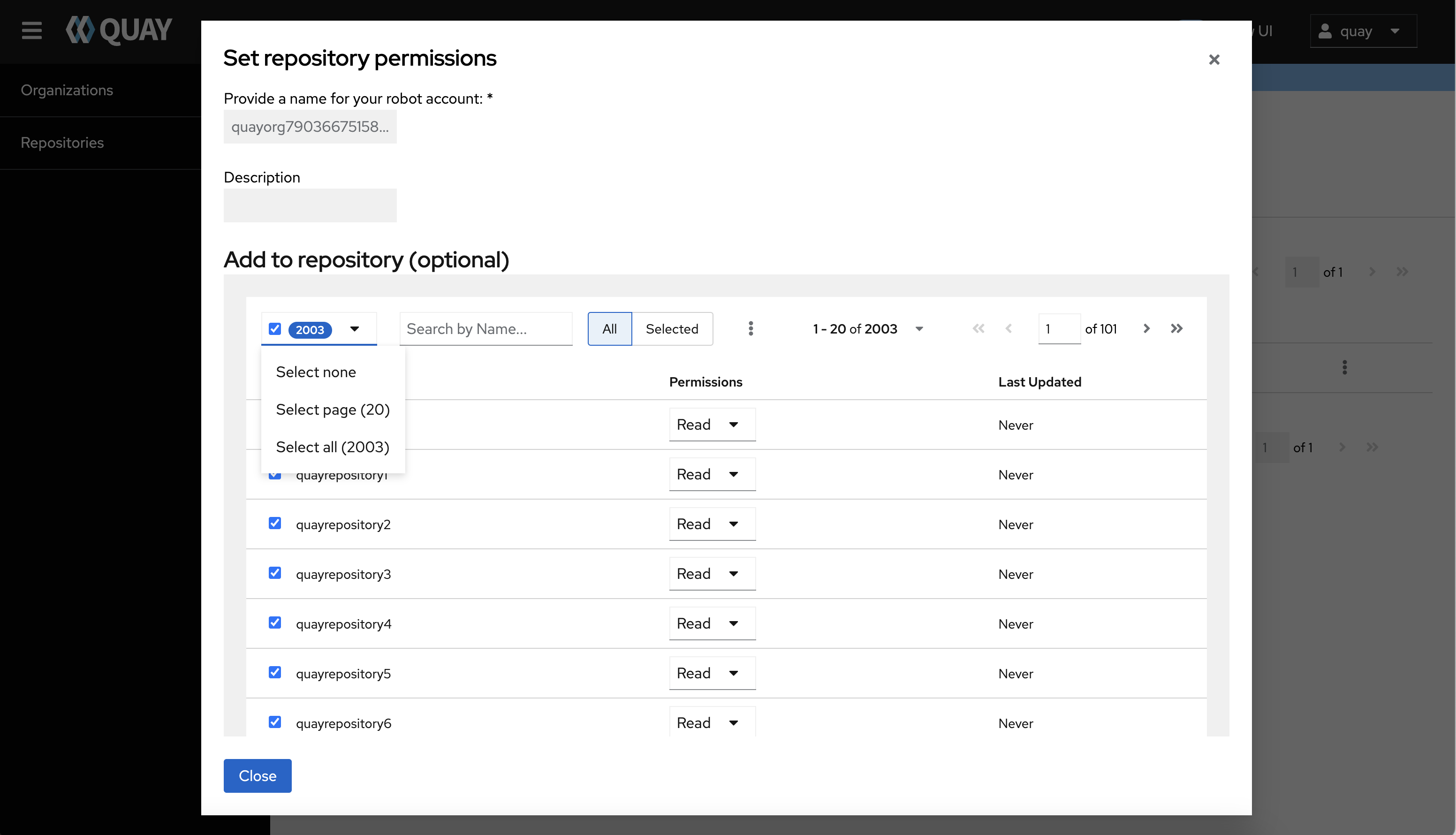Uncheck the quayrepository5 checkbox
Screen dimensions: 1456x835
275,672
